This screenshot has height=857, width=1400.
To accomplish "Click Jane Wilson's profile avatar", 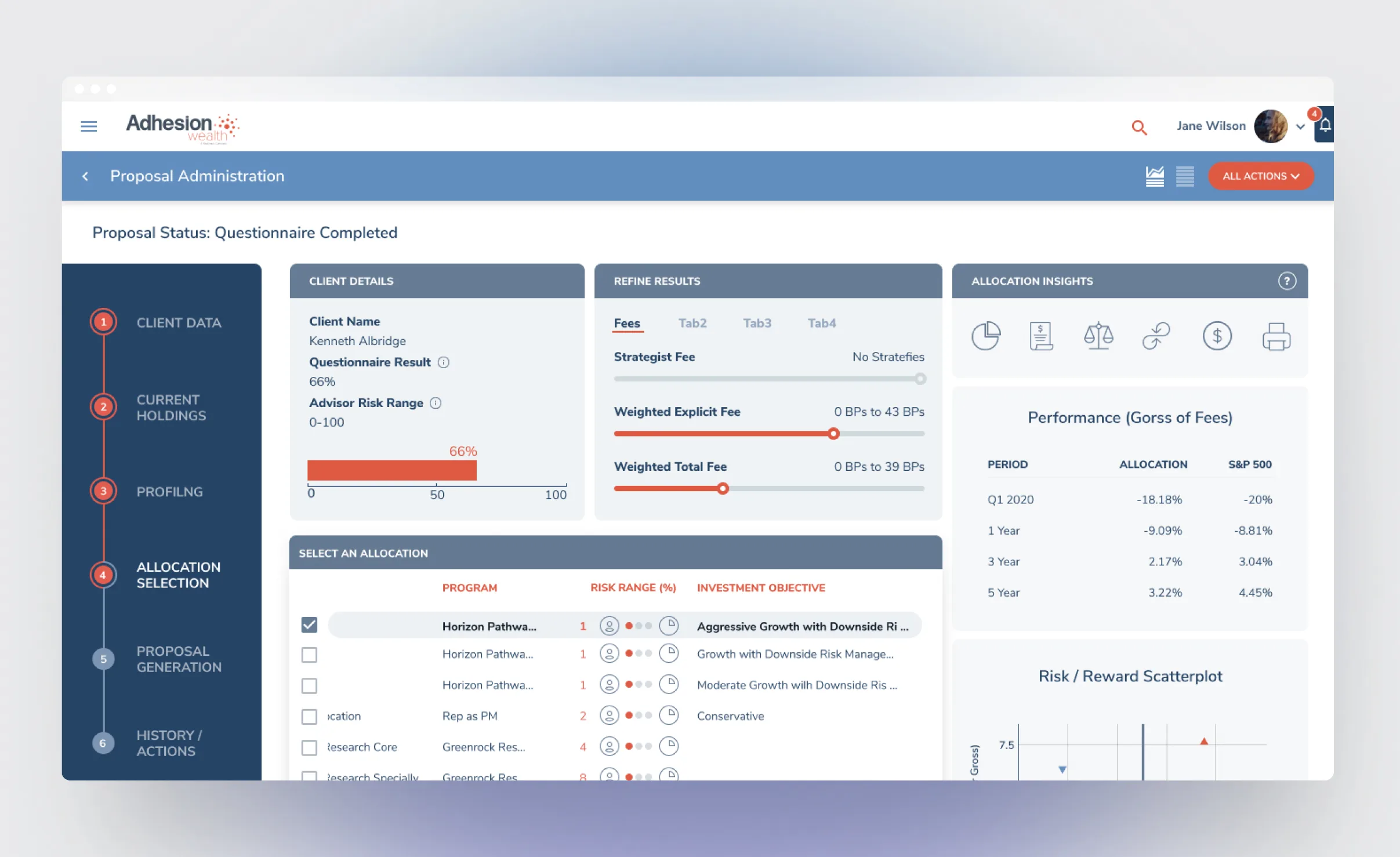I will coord(1271,126).
